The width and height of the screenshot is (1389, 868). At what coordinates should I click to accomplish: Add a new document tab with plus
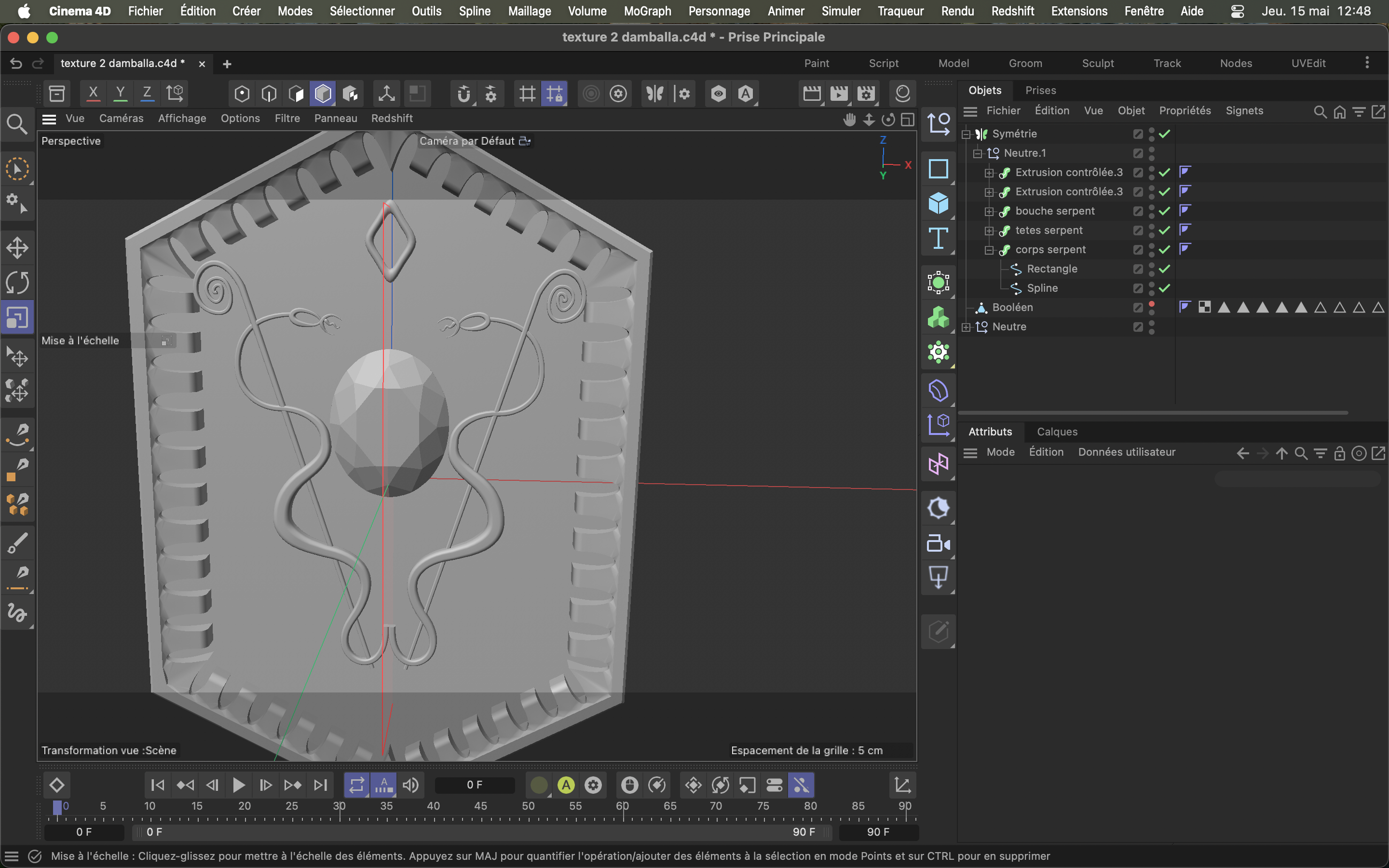click(x=227, y=64)
